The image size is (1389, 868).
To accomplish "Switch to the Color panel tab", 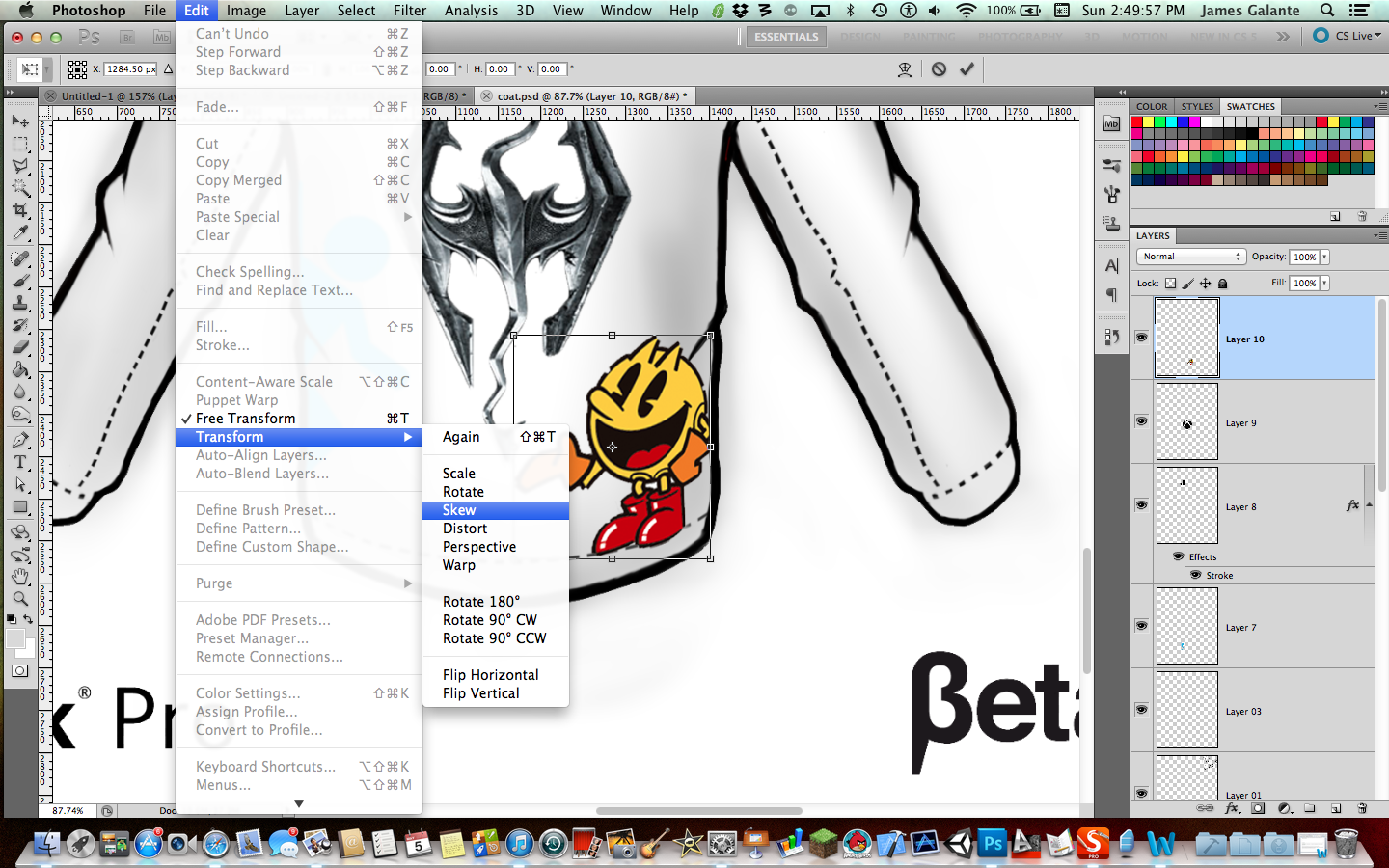I will coord(1152,106).
